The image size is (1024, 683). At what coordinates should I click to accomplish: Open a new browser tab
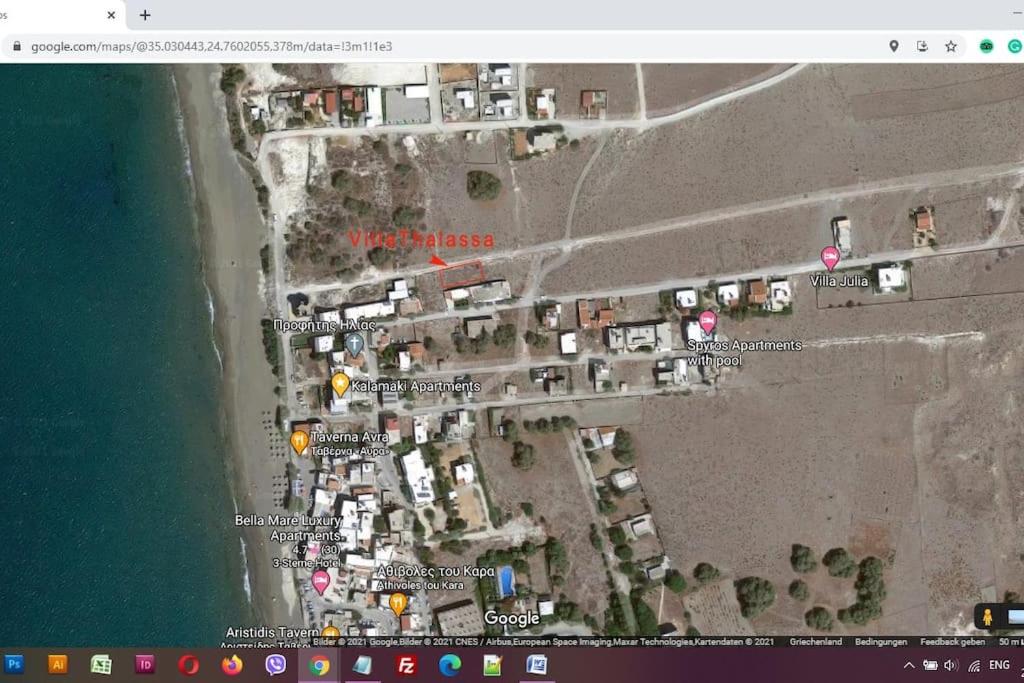click(x=145, y=15)
